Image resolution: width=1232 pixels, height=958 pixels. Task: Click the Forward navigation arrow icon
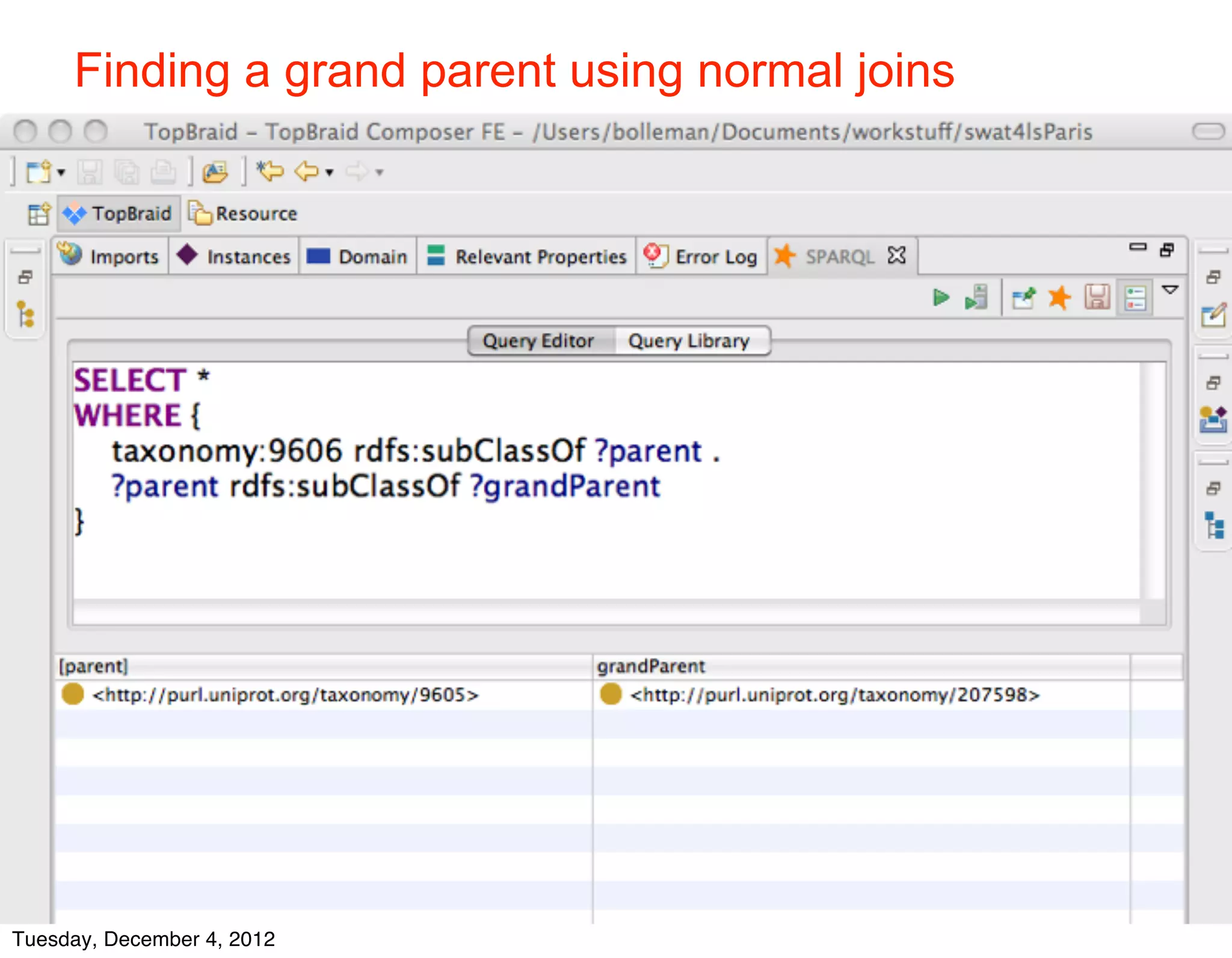(x=357, y=172)
